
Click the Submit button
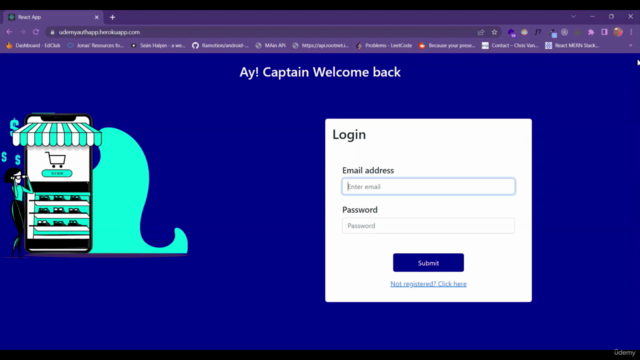[428, 263]
